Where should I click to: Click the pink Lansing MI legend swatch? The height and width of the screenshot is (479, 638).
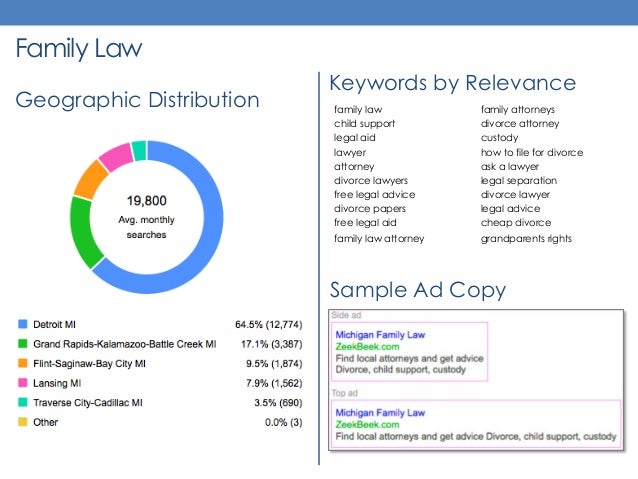23,383
